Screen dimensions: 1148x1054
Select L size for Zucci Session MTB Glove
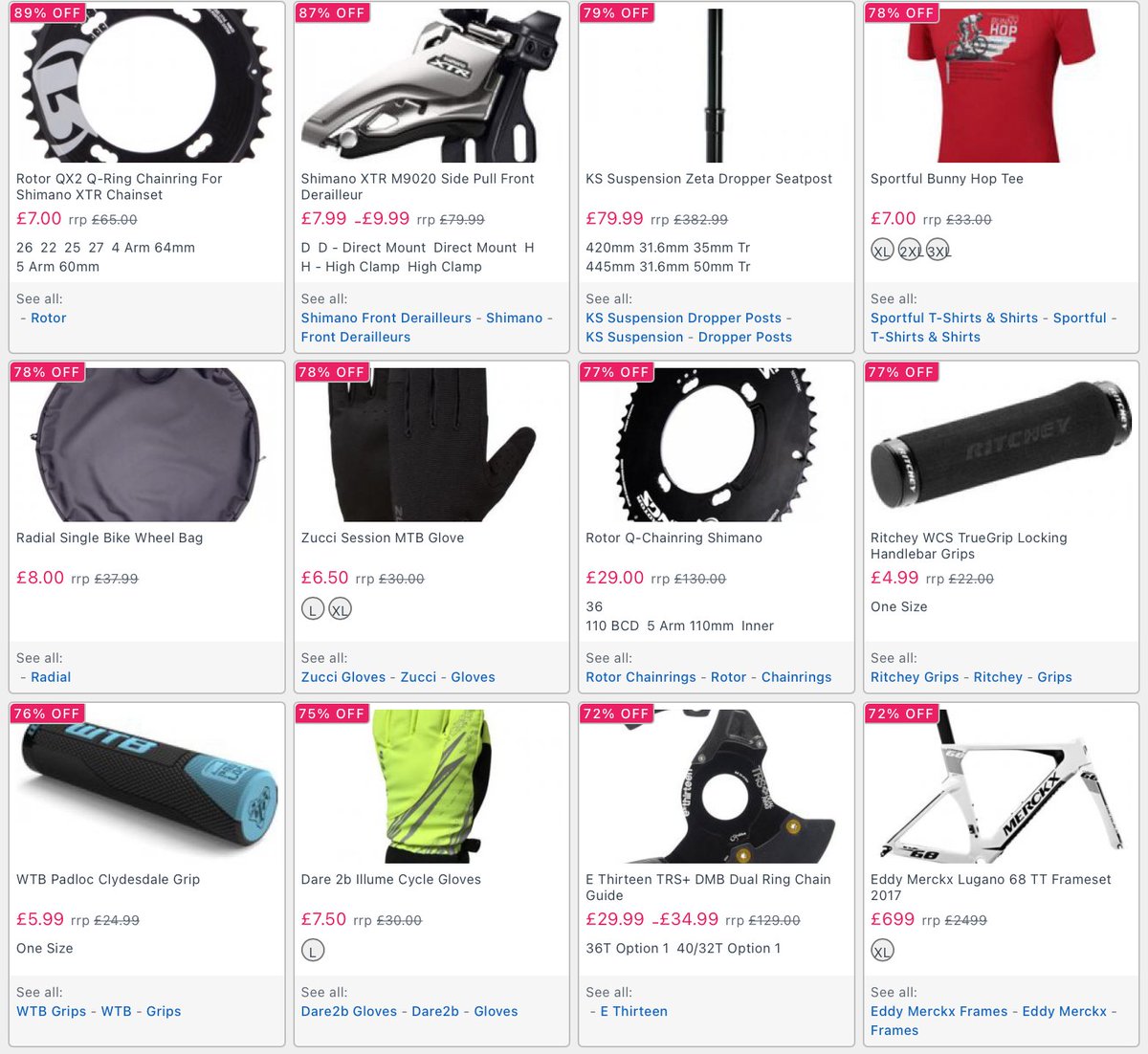313,609
